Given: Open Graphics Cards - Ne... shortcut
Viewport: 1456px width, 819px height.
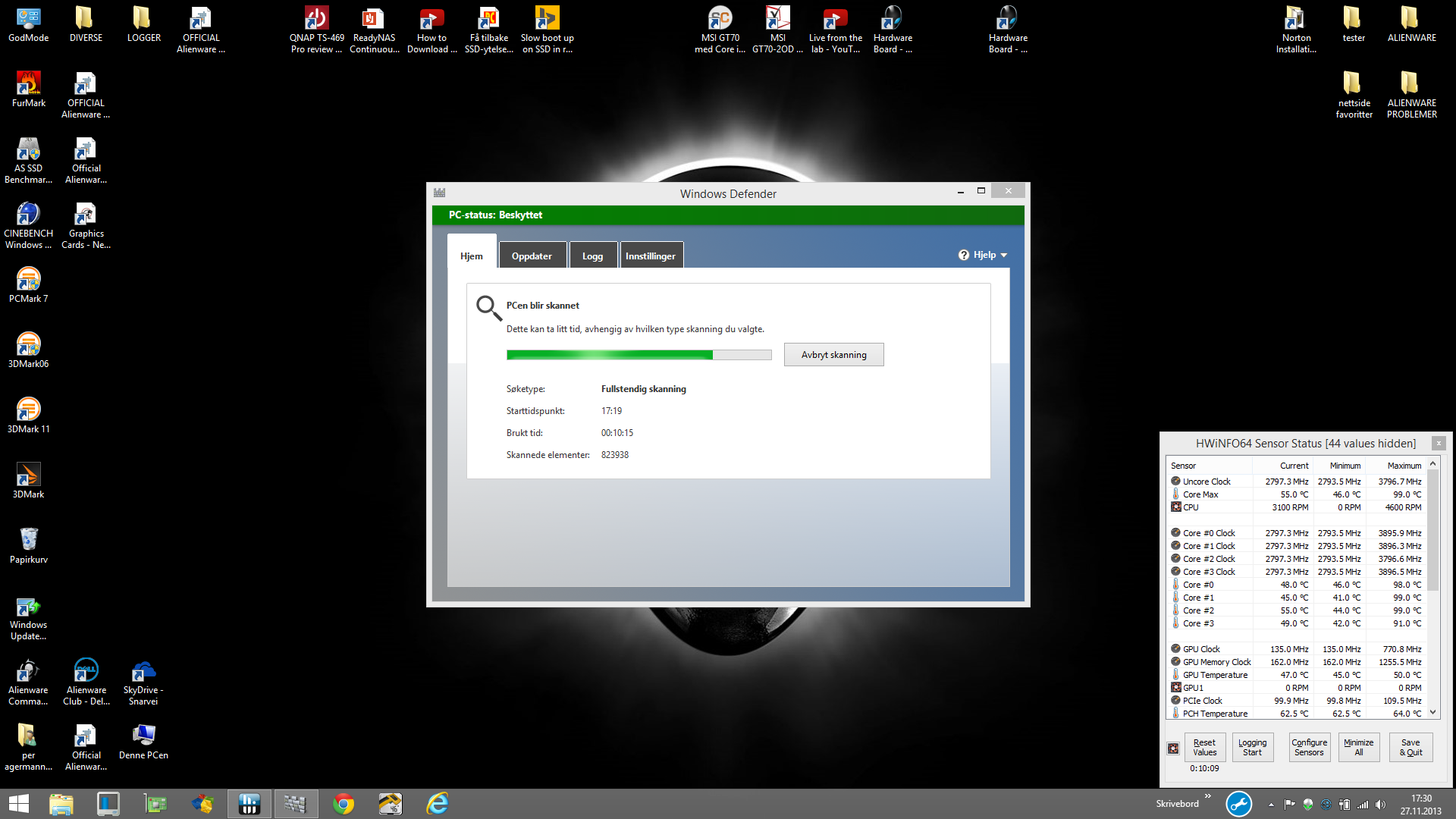Looking at the screenshot, I should tap(86, 225).
